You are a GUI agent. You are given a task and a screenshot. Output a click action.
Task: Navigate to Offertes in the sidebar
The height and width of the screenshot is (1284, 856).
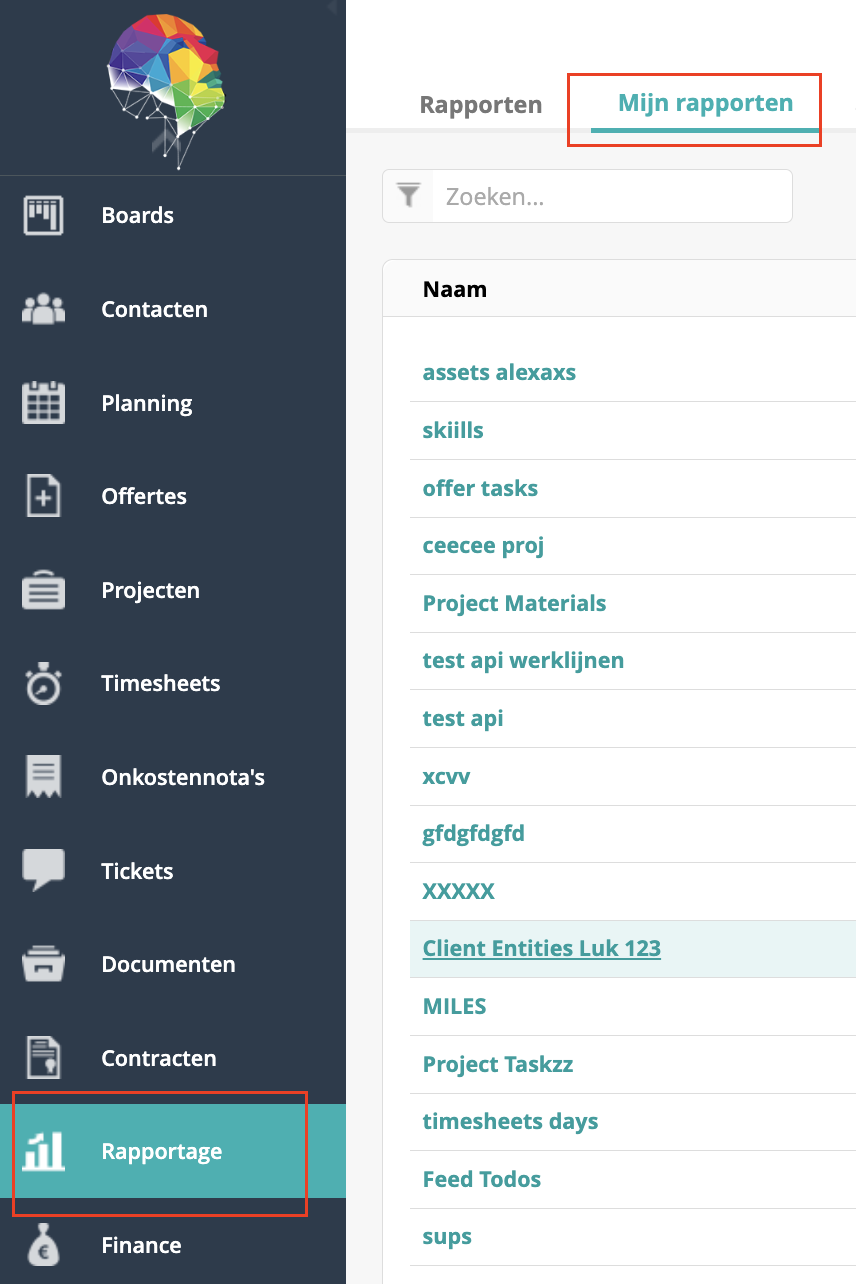tap(144, 496)
